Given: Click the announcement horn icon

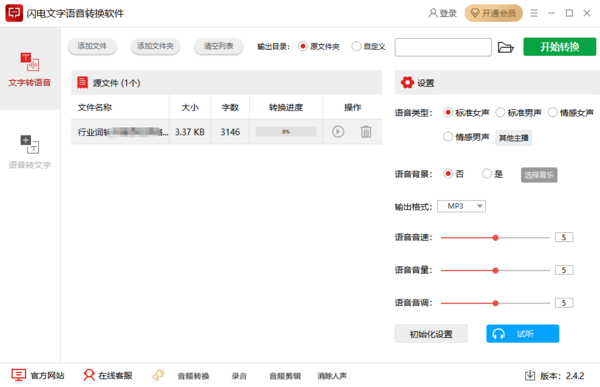Looking at the screenshot, I should point(158,375).
